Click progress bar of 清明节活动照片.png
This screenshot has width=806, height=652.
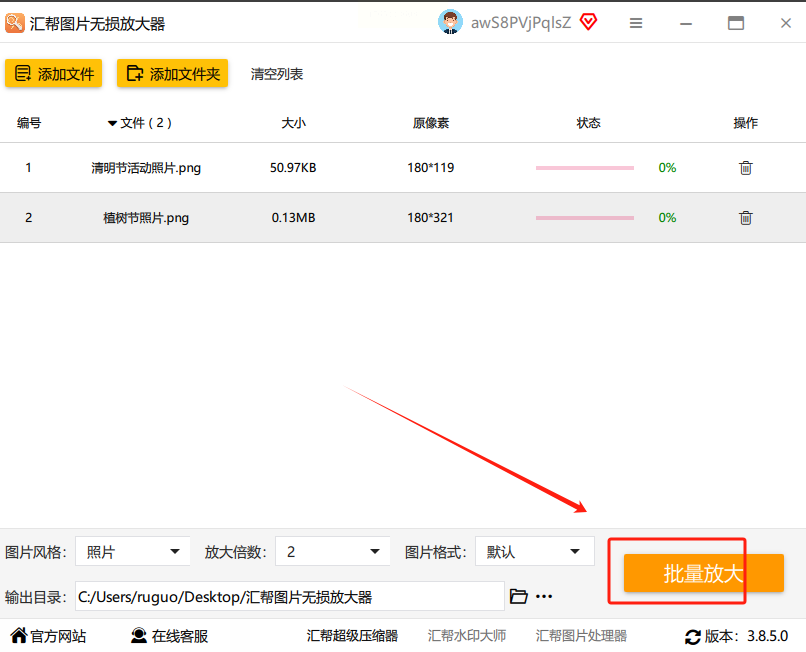[x=584, y=168]
